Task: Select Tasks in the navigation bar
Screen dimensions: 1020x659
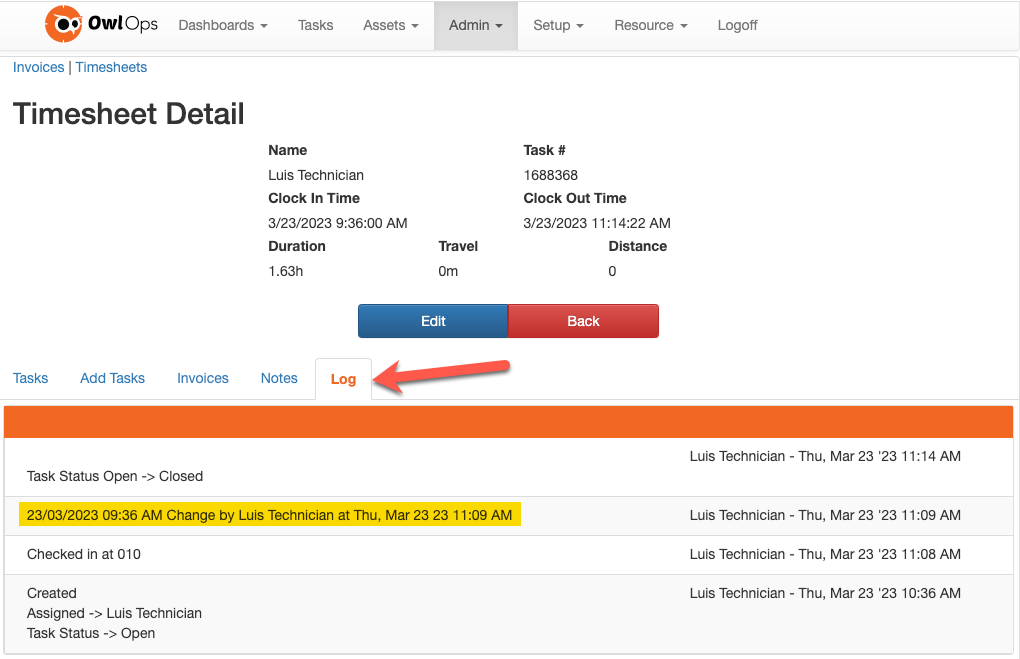Action: (x=315, y=25)
